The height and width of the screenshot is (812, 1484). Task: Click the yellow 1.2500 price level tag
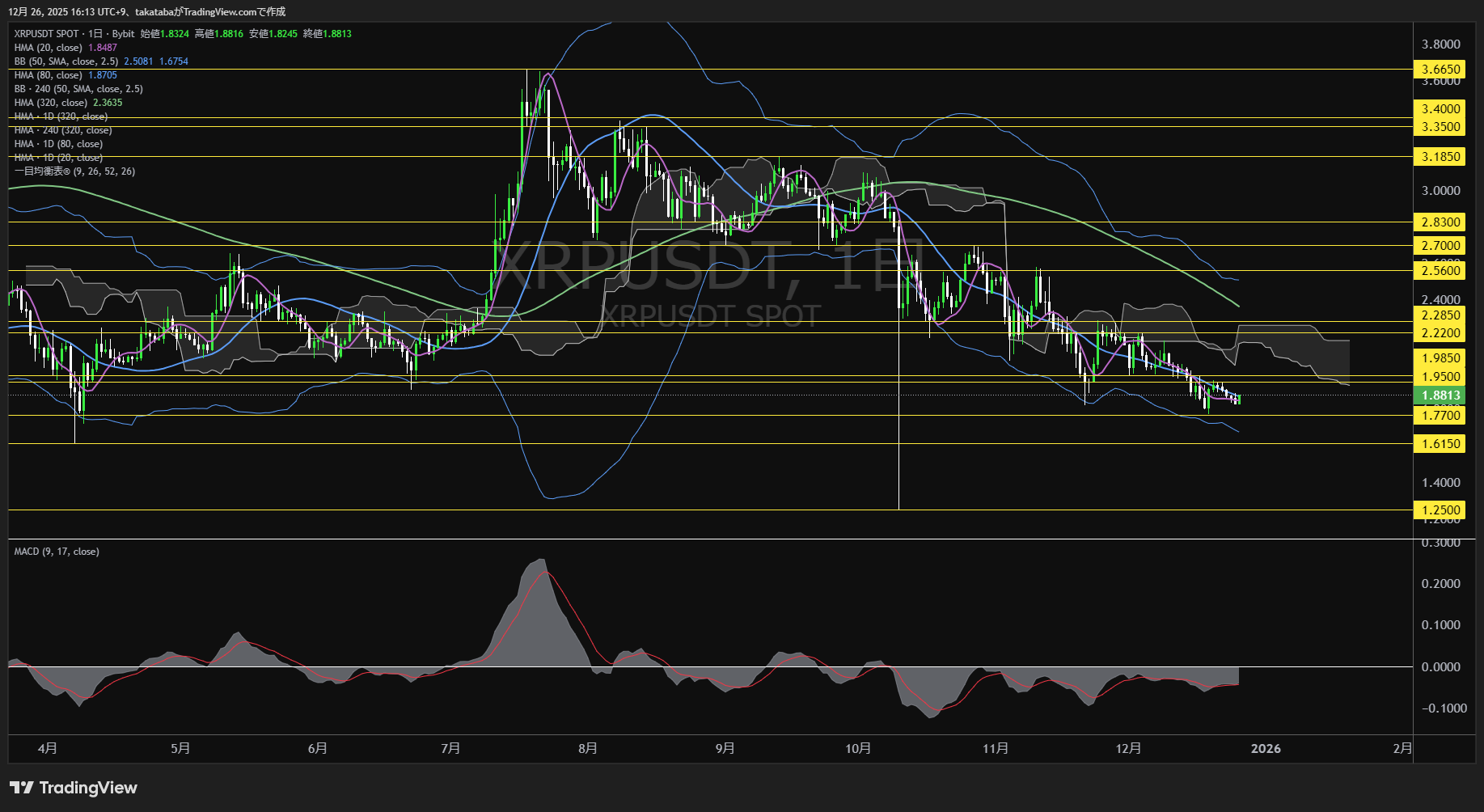pyautogui.click(x=1440, y=510)
